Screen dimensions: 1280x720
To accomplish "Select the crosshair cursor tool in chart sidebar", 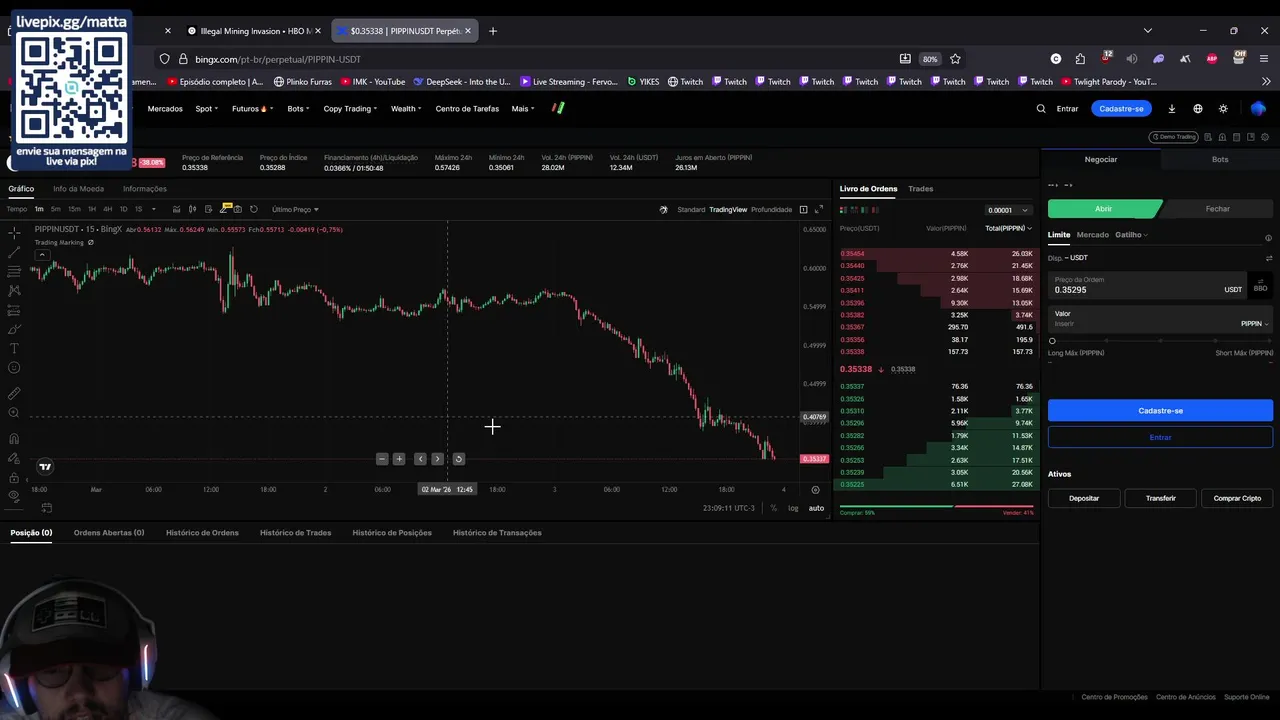I will coord(14,233).
